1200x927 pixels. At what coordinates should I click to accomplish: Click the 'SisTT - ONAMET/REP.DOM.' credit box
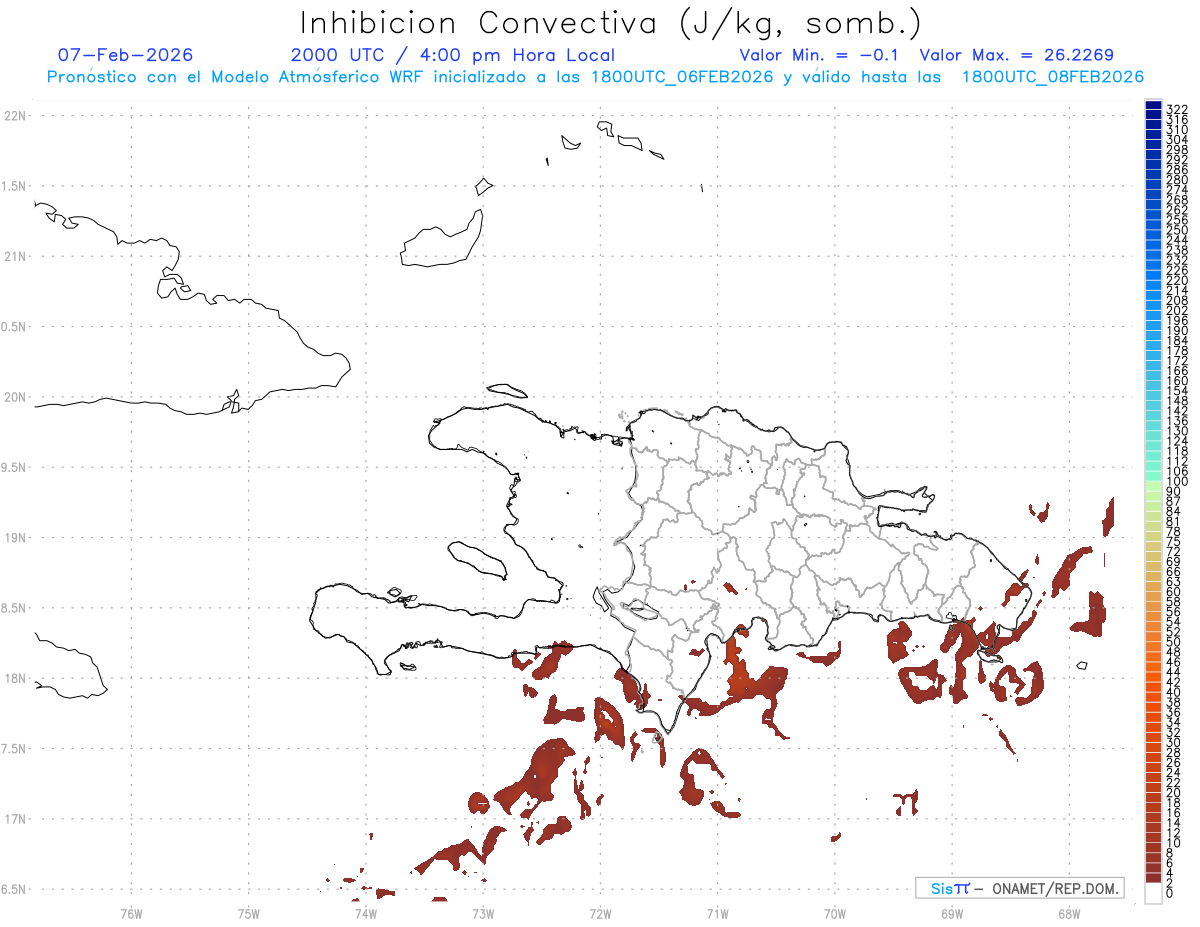tap(1019, 888)
